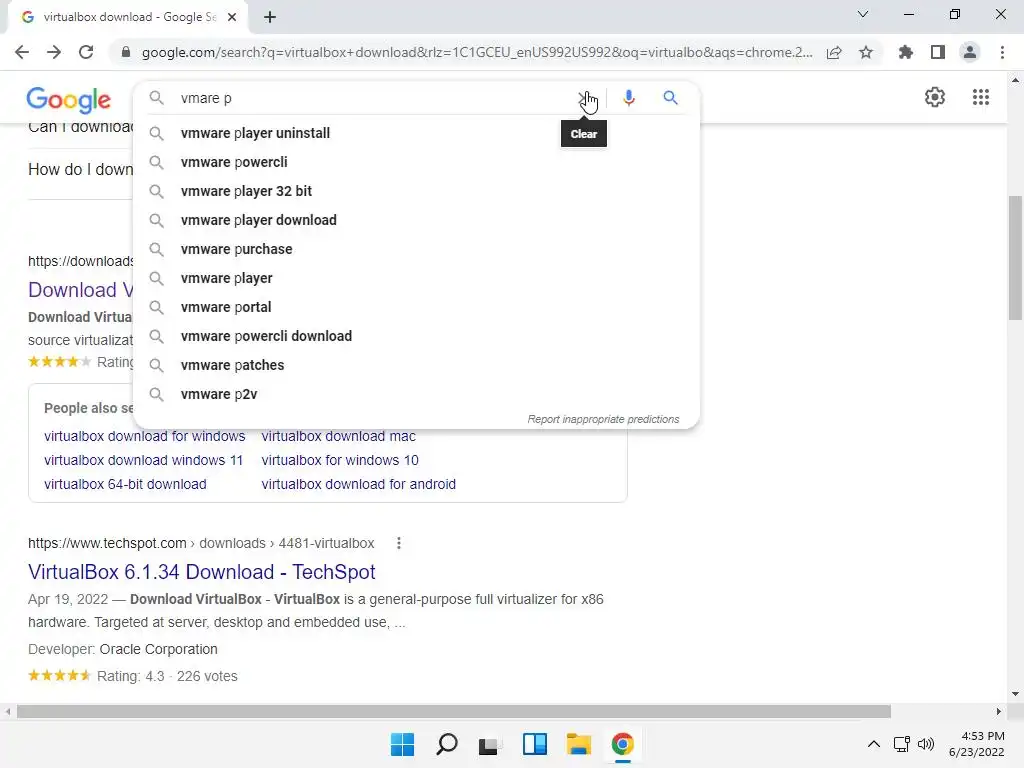Switch to Chrome on taskbar

(623, 744)
